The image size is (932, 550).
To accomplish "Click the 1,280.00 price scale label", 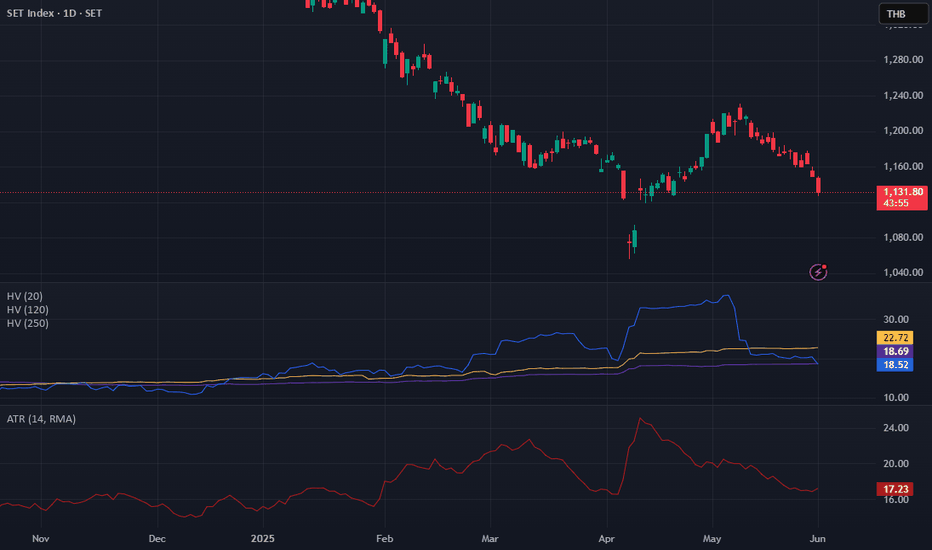I will pos(903,59).
